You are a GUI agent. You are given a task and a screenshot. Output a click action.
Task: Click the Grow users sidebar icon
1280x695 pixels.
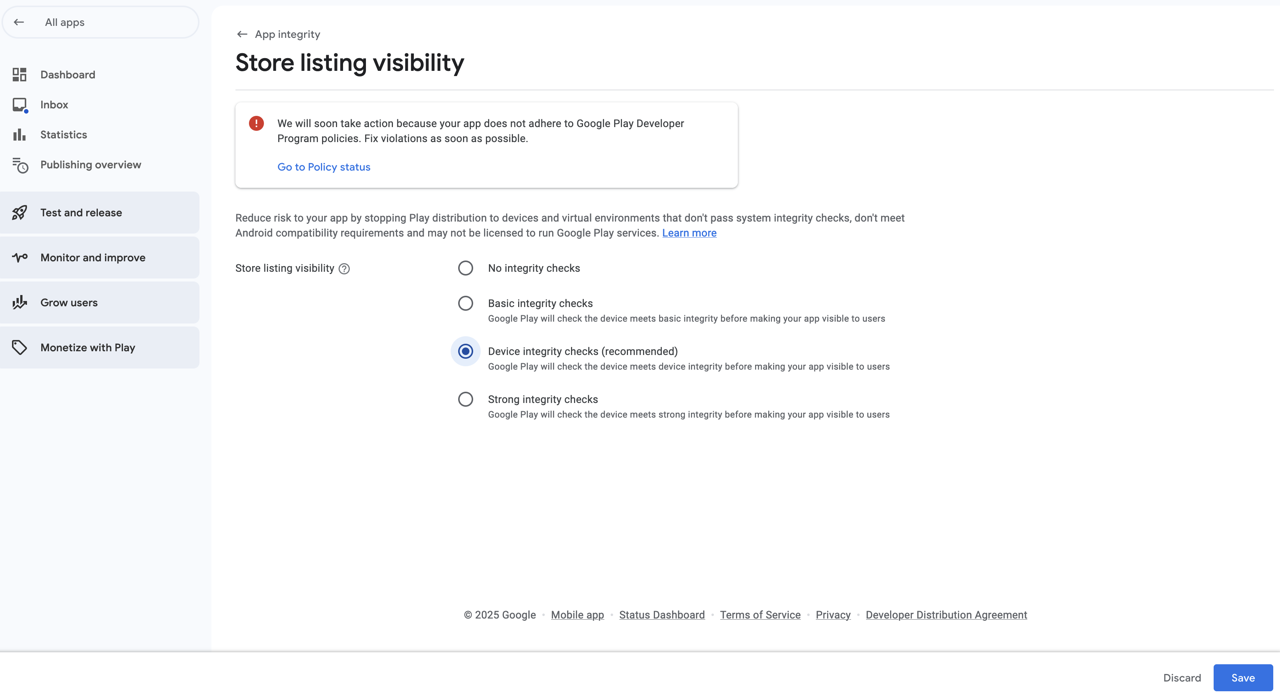19,302
